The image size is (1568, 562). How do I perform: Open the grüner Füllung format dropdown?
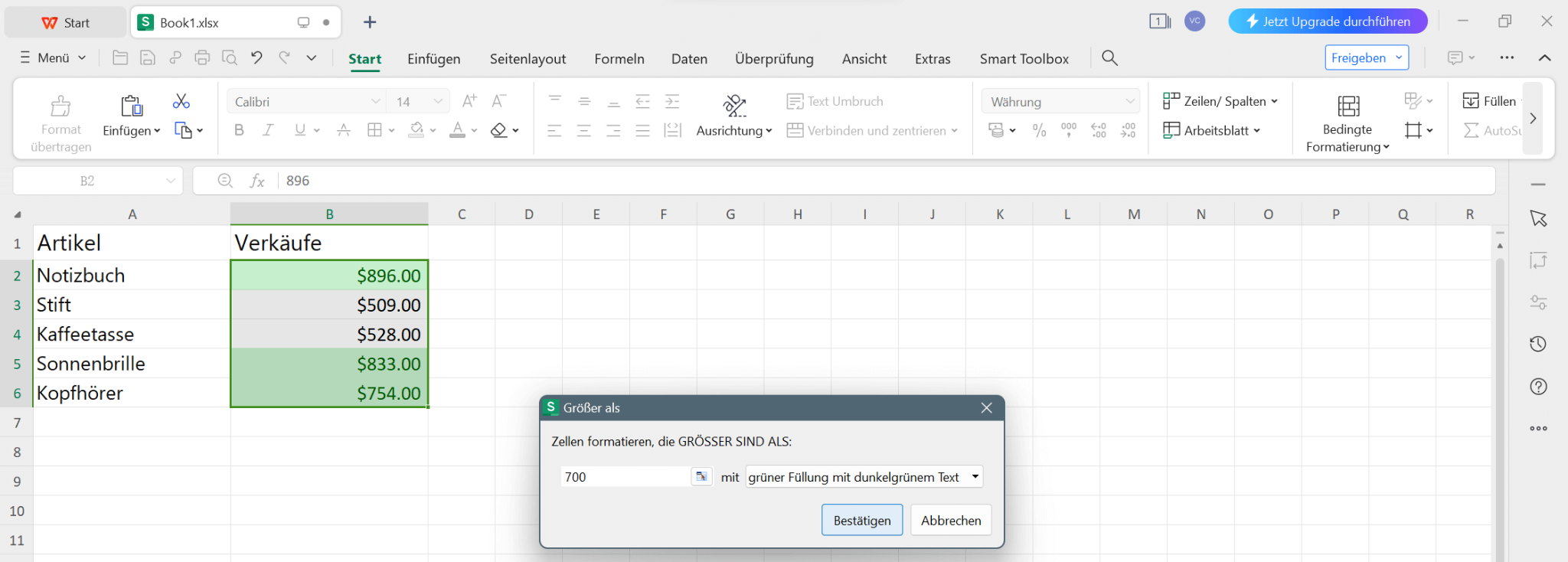click(x=975, y=477)
